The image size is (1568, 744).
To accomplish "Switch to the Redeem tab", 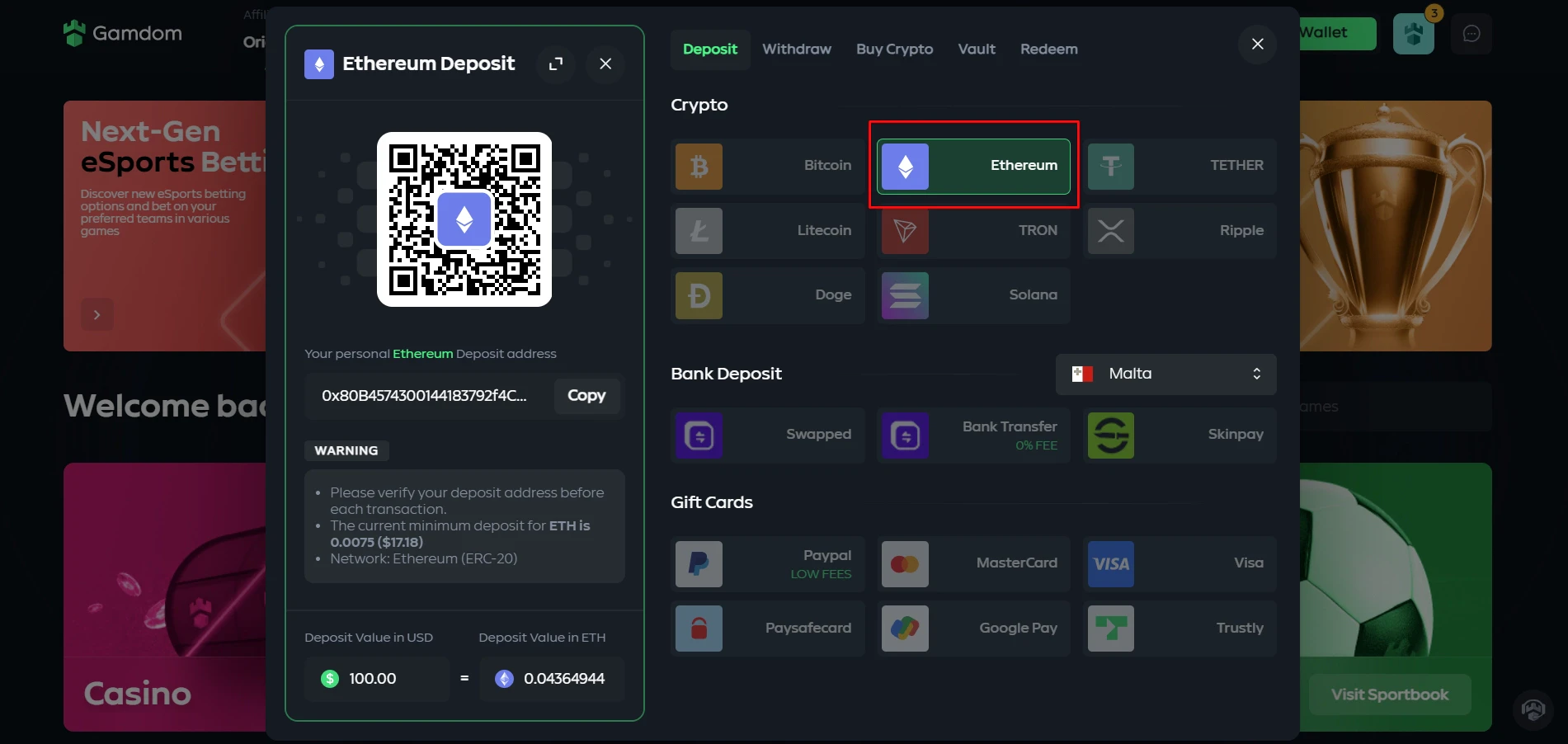I will [x=1048, y=49].
